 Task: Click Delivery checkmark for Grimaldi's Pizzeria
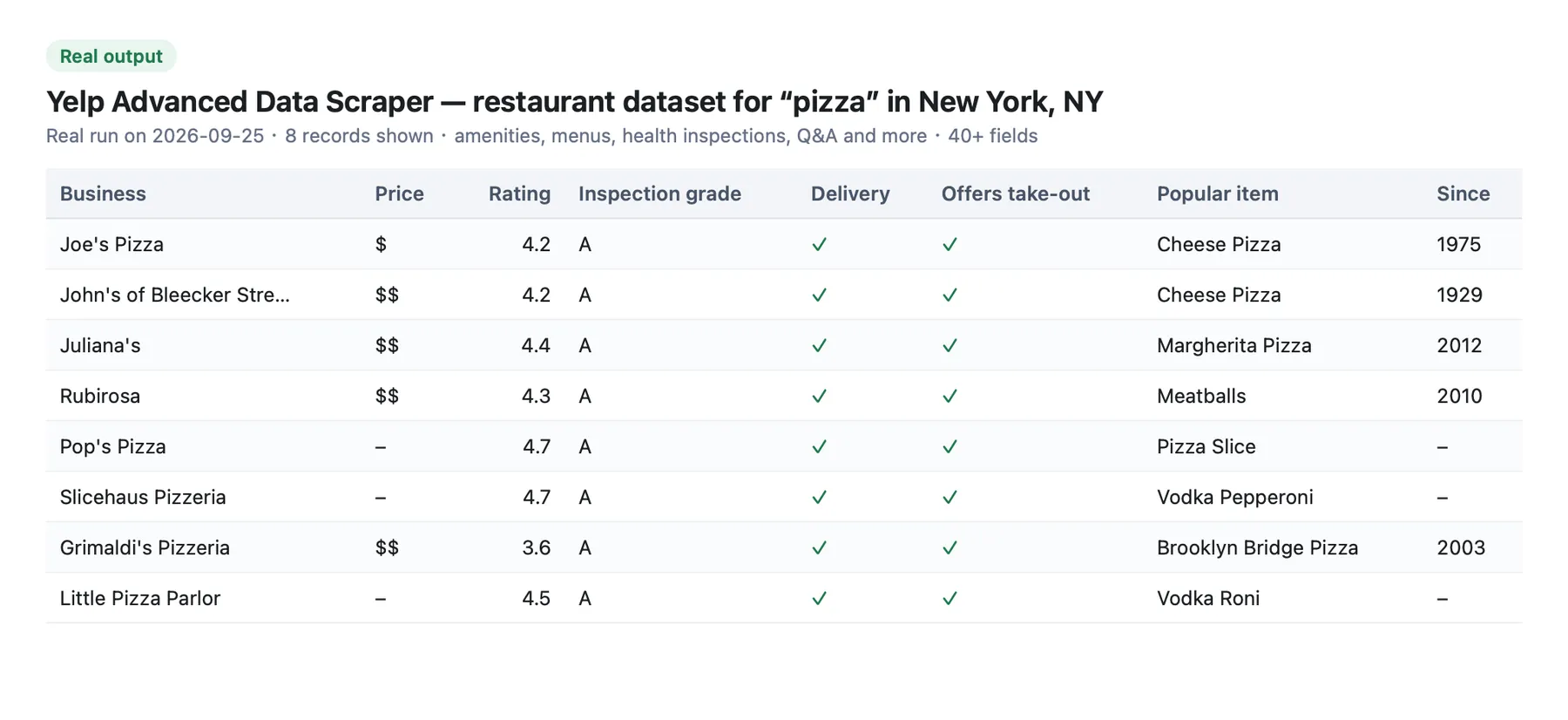coord(819,547)
